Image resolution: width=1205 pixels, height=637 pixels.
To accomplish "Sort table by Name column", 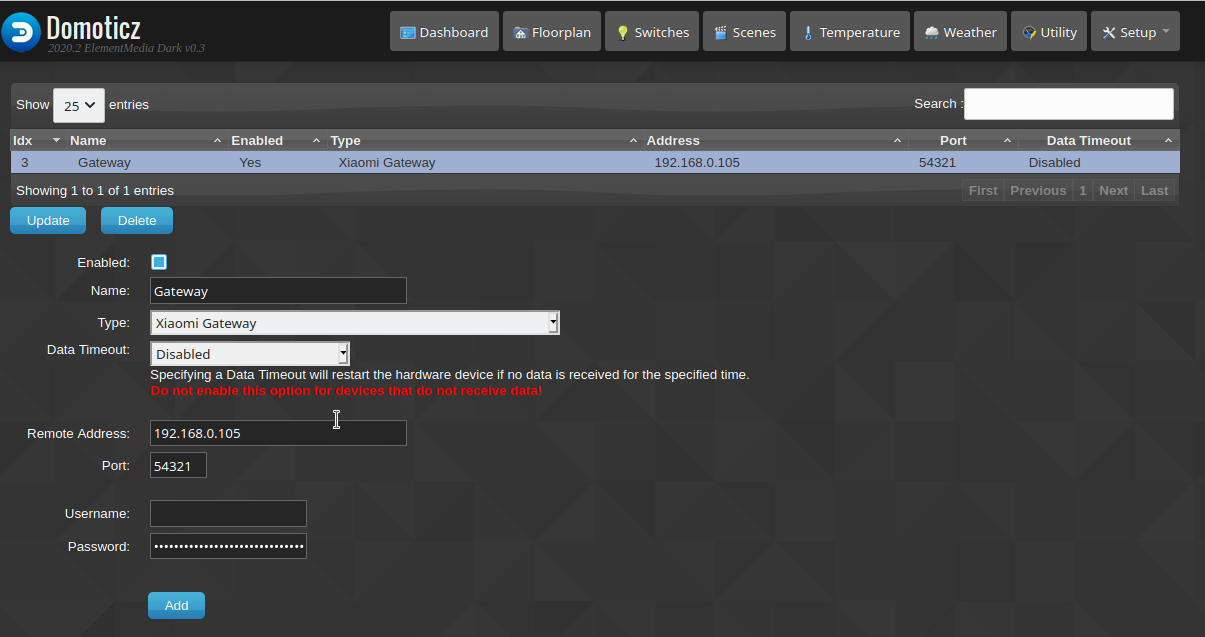I will pyautogui.click(x=146, y=141).
